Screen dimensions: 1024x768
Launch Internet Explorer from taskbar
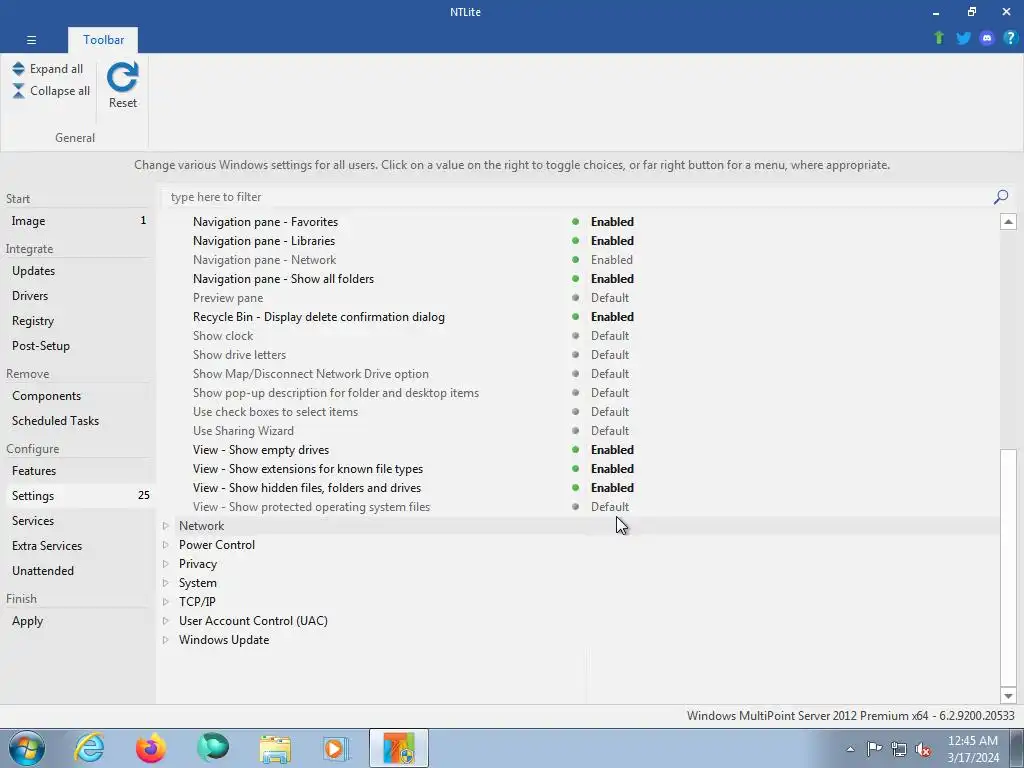[x=89, y=748]
